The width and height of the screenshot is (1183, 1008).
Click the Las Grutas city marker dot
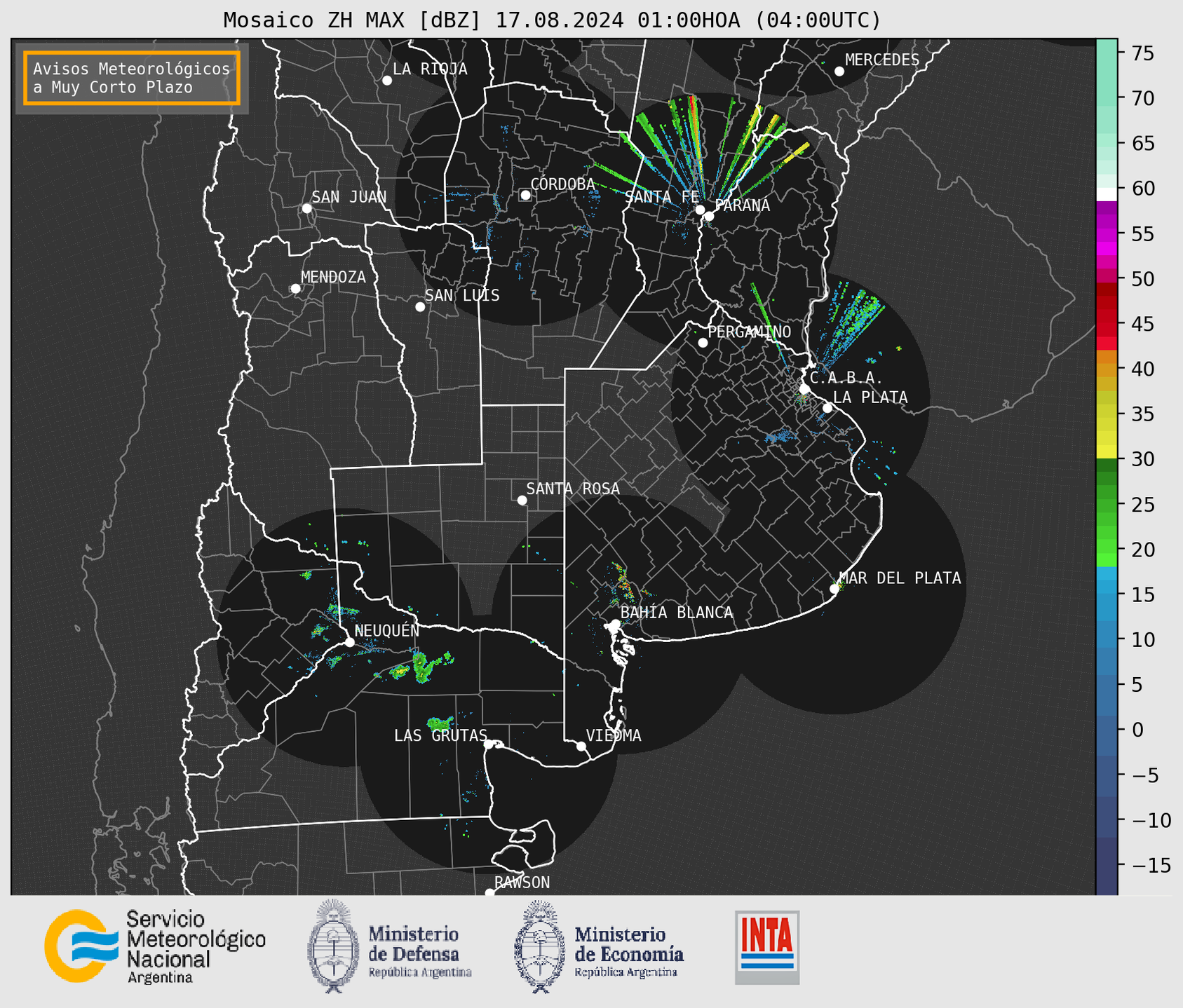coord(489,744)
